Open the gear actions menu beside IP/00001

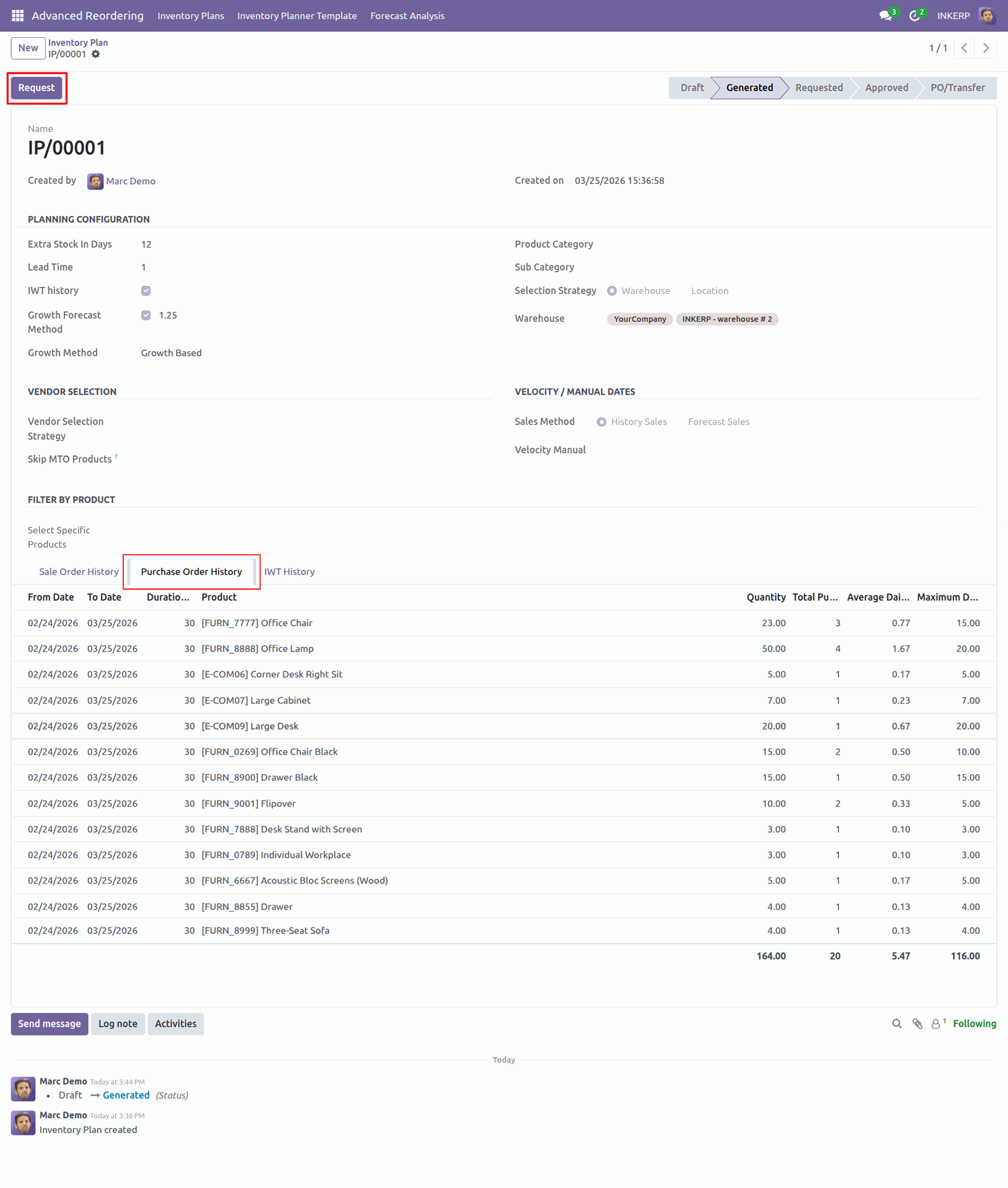tap(96, 54)
